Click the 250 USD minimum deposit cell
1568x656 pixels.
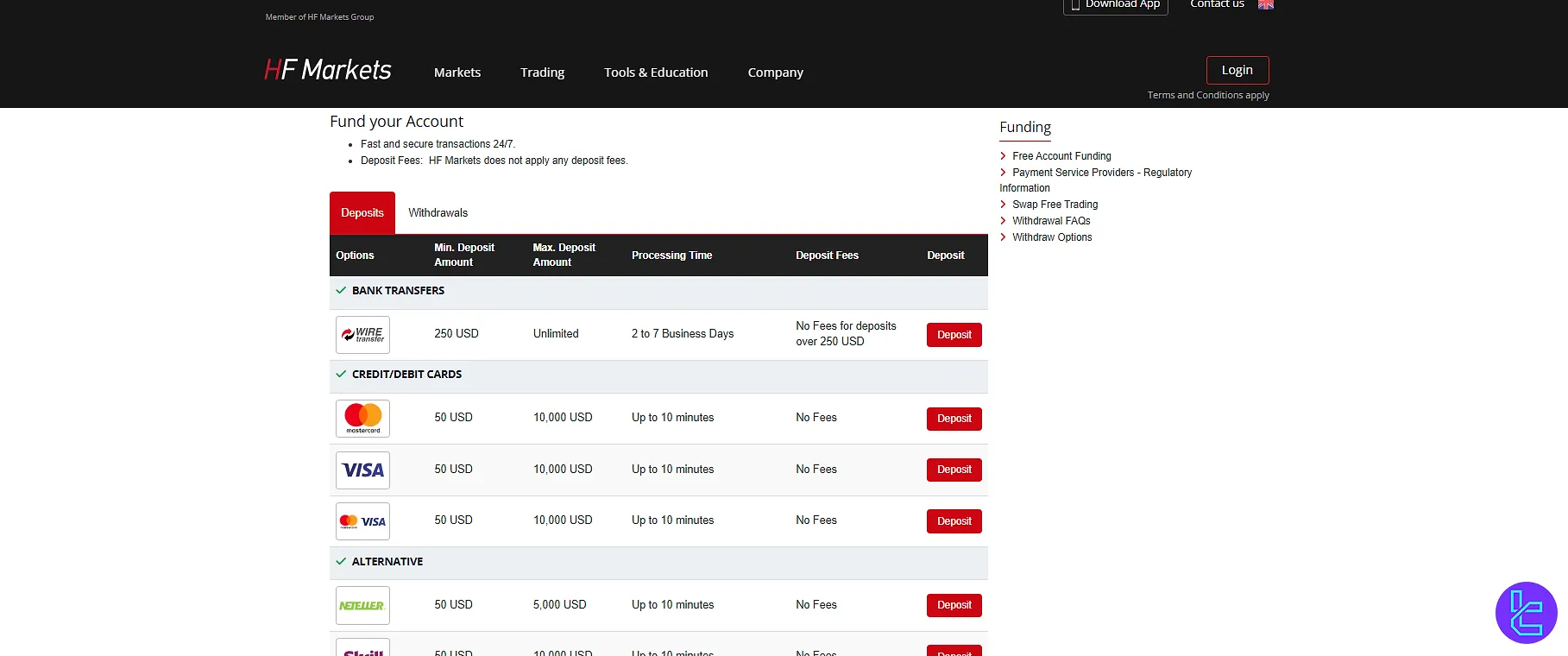pos(457,334)
